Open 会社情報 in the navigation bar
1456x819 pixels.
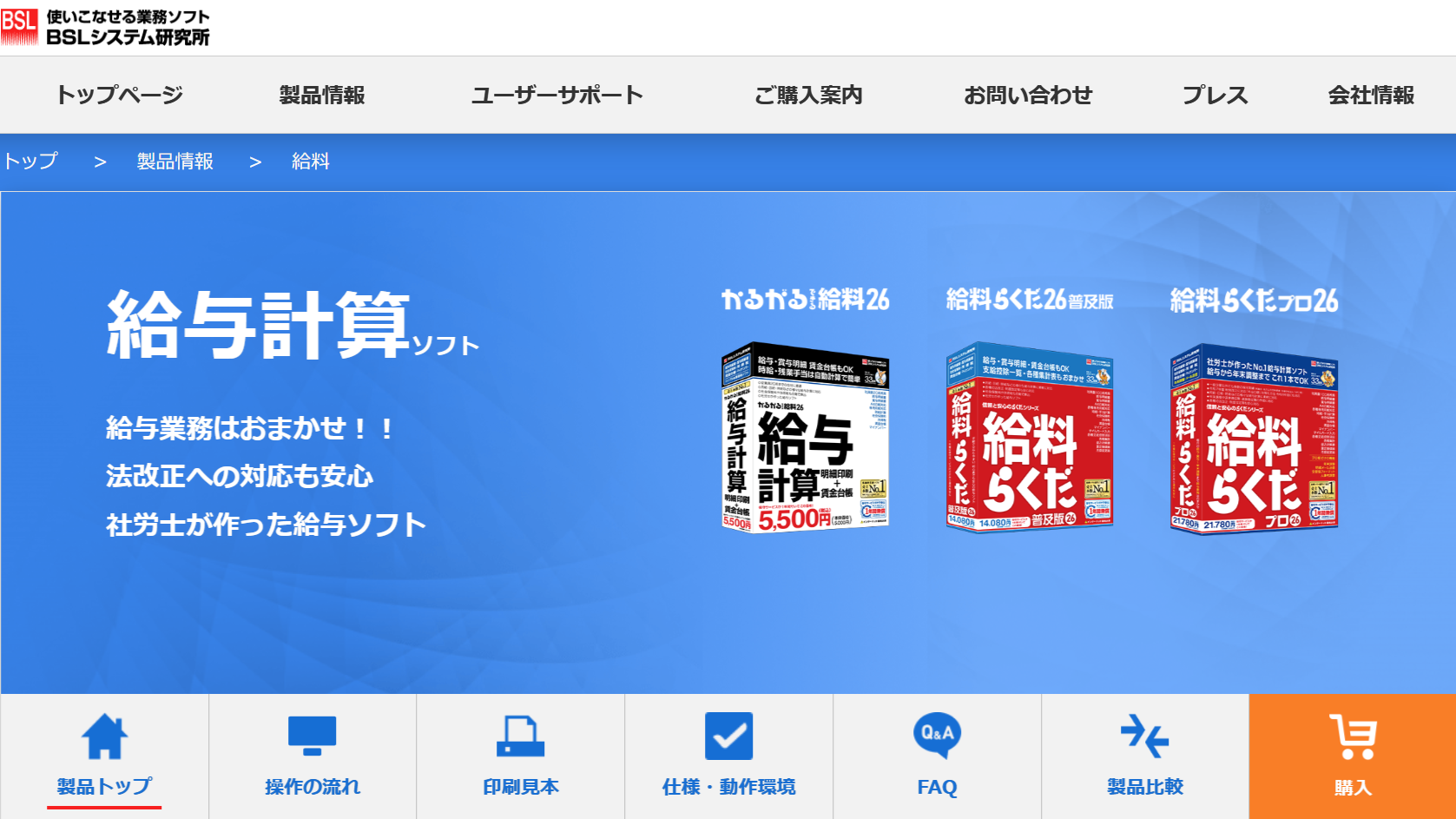coord(1371,95)
